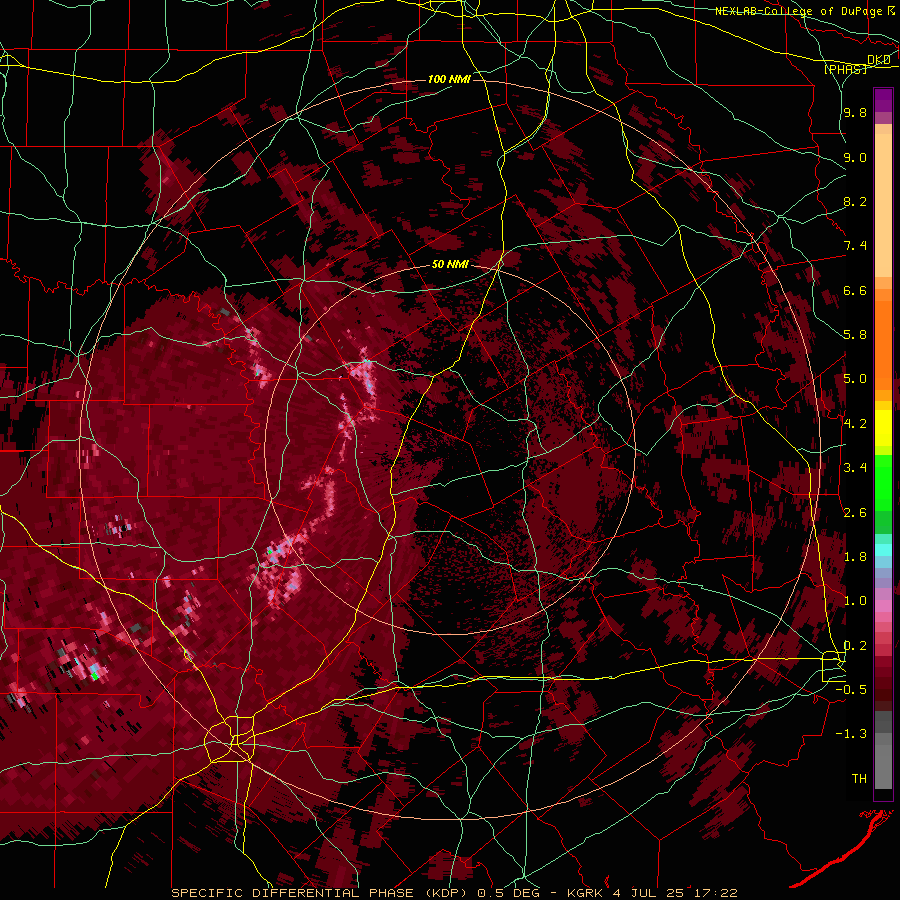Click the 8.2 value on color scale
Viewport: 900px width, 900px height.
(855, 201)
